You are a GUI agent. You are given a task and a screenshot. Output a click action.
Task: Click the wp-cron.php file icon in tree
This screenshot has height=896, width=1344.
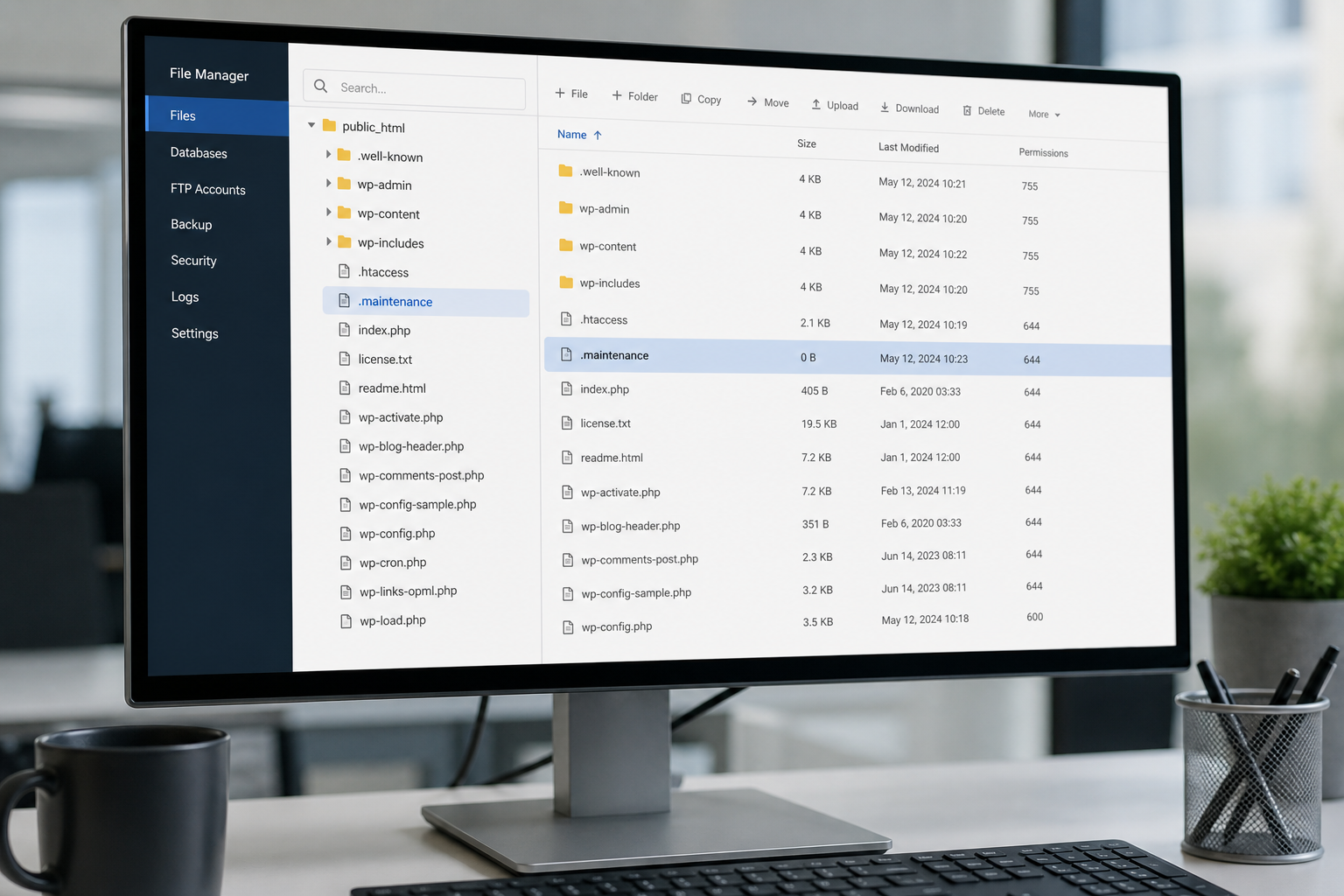346,563
